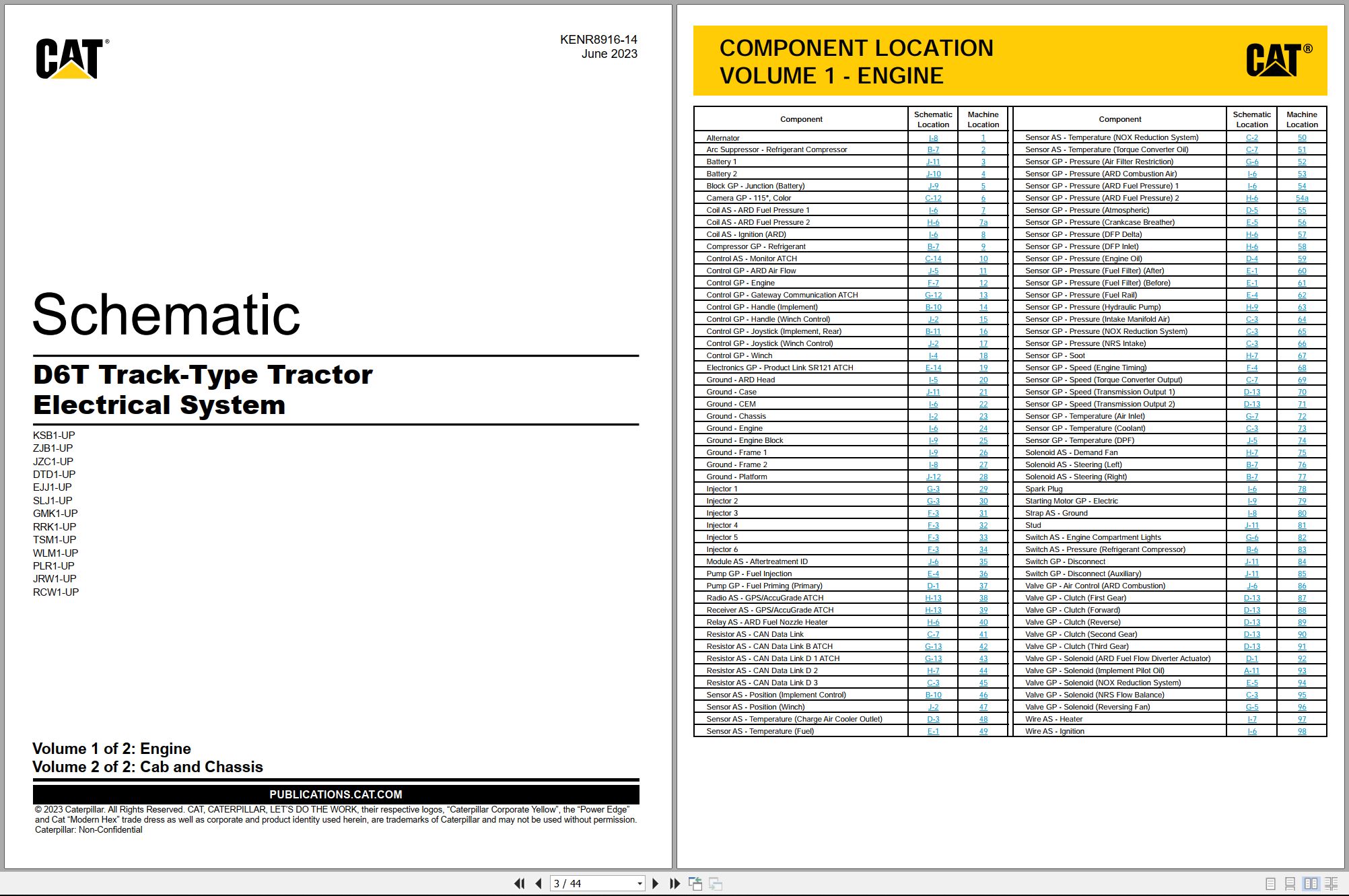Open Injector 1 machine location 29
This screenshot has height=896, width=1349.
click(983, 489)
